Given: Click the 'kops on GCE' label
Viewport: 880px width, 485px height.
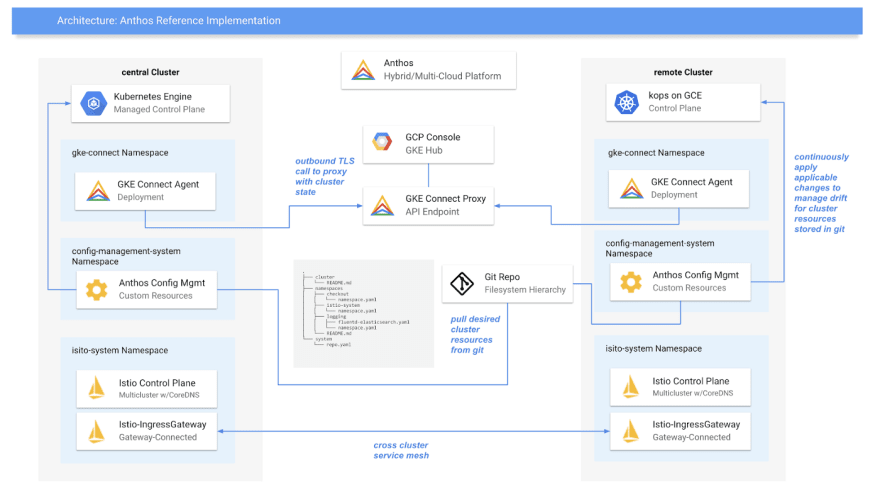Looking at the screenshot, I should (675, 95).
